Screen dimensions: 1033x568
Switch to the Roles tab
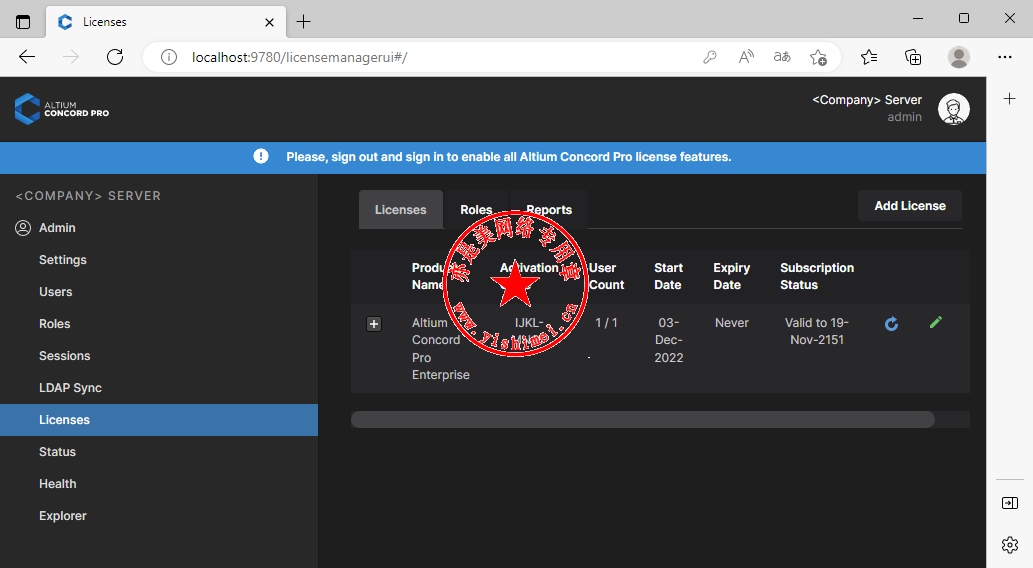(476, 210)
